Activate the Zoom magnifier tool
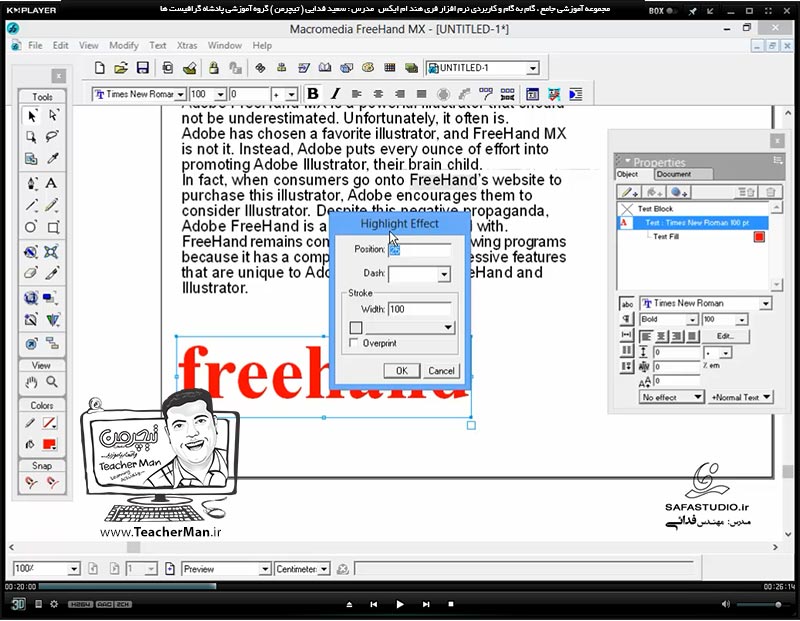This screenshot has width=800, height=621. (x=52, y=382)
